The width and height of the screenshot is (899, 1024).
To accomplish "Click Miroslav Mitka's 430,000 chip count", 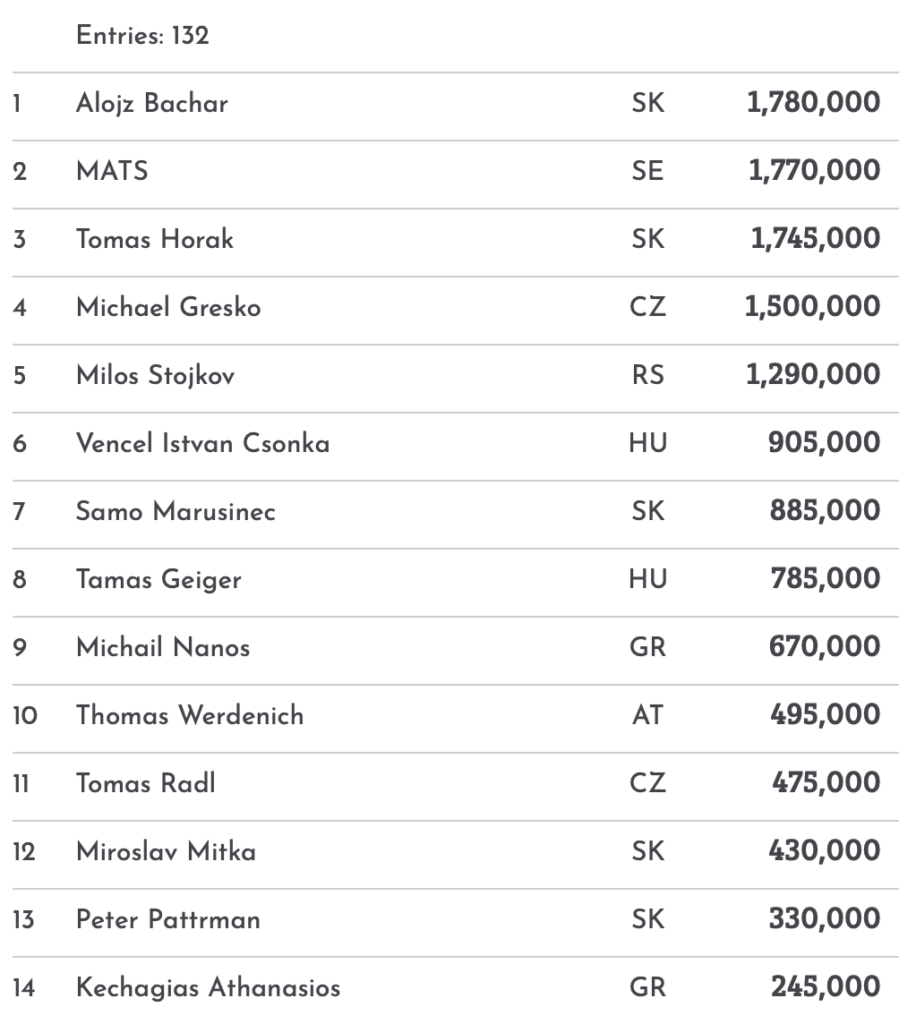I will tap(825, 852).
